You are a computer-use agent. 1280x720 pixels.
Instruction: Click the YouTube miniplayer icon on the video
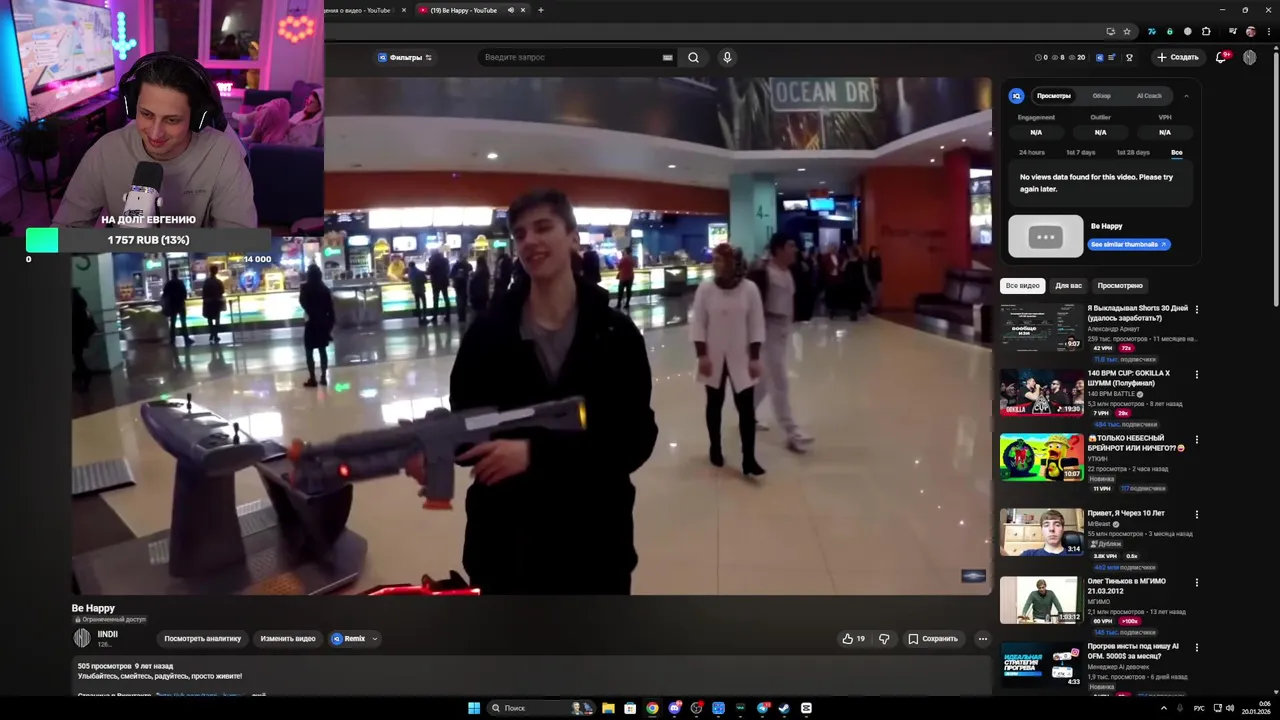click(x=973, y=576)
